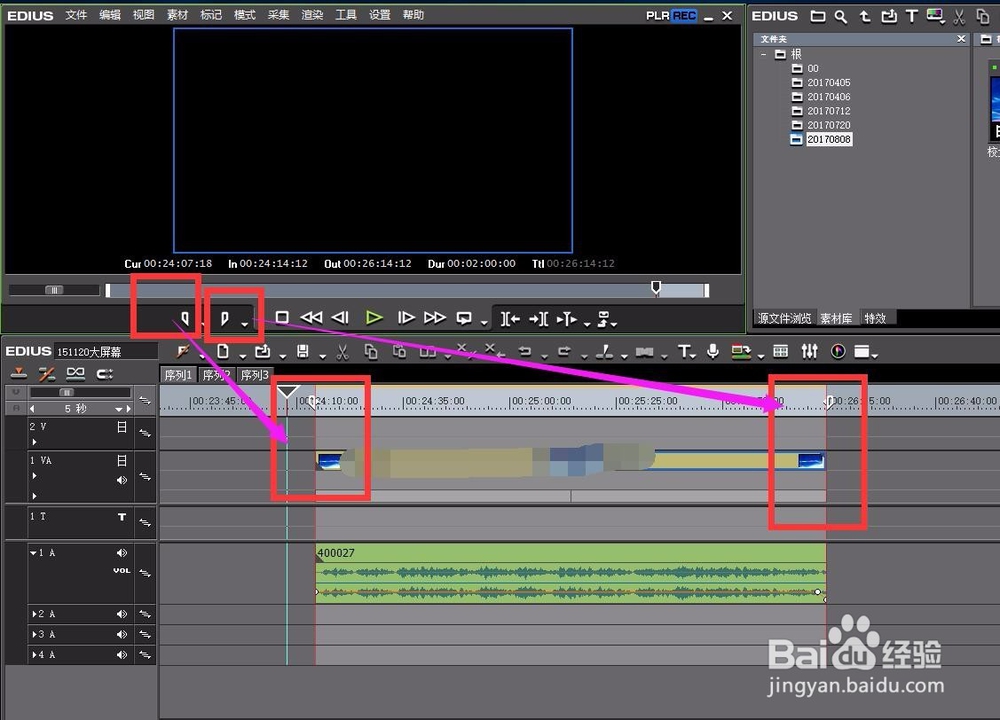Mute the 1 VA track audio
This screenshot has width=1000, height=720.
[x=122, y=480]
